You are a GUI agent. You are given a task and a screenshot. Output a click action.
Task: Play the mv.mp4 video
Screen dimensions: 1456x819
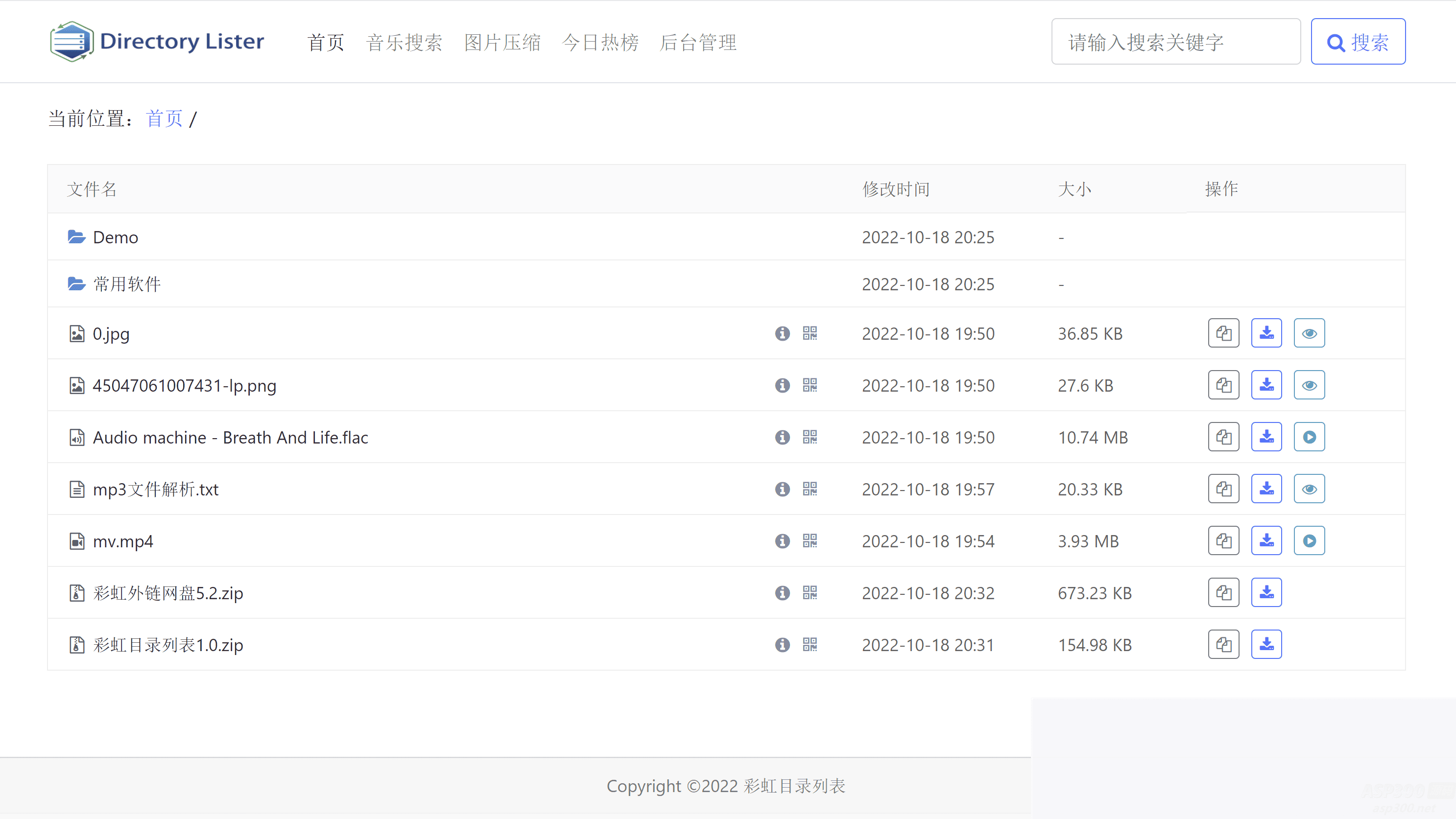point(1309,541)
